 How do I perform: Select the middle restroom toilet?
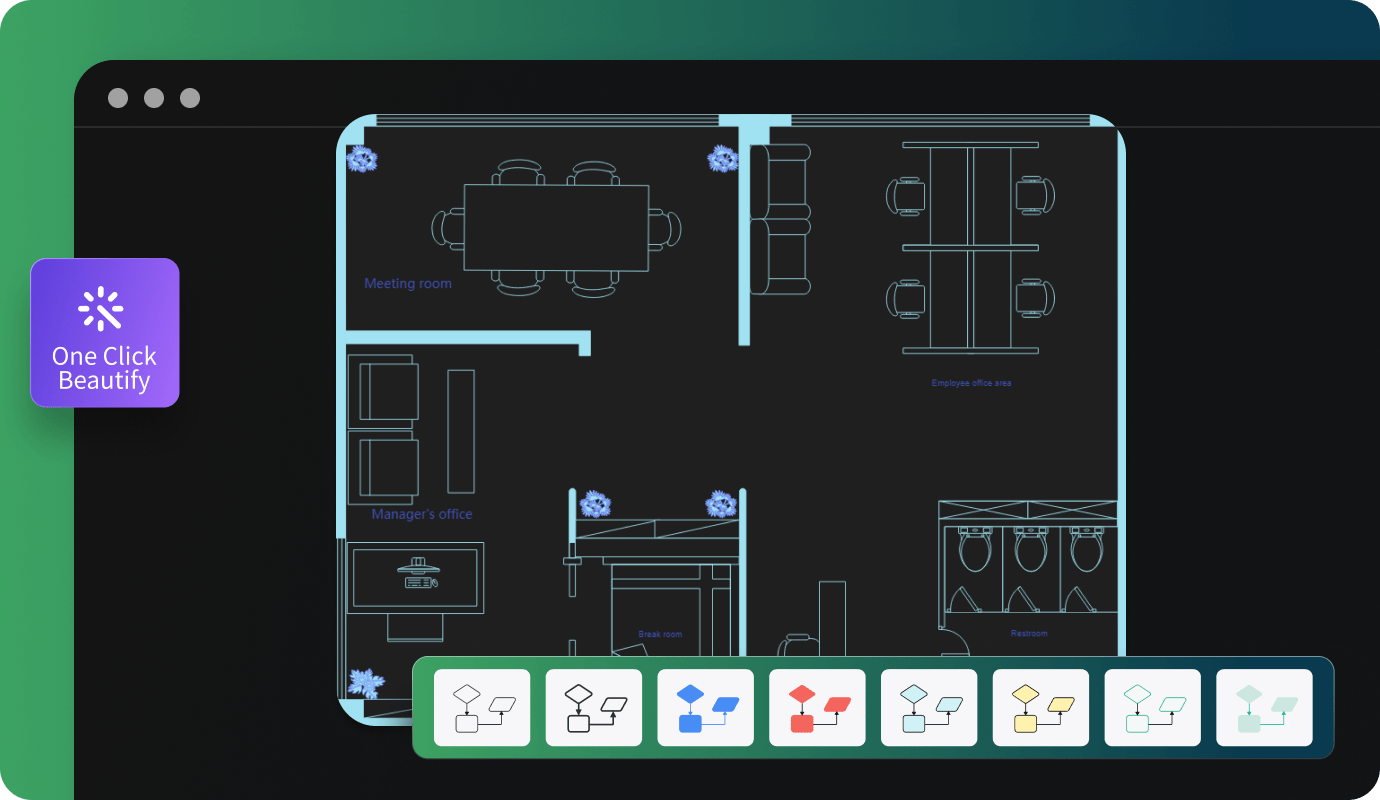pyautogui.click(x=1030, y=549)
